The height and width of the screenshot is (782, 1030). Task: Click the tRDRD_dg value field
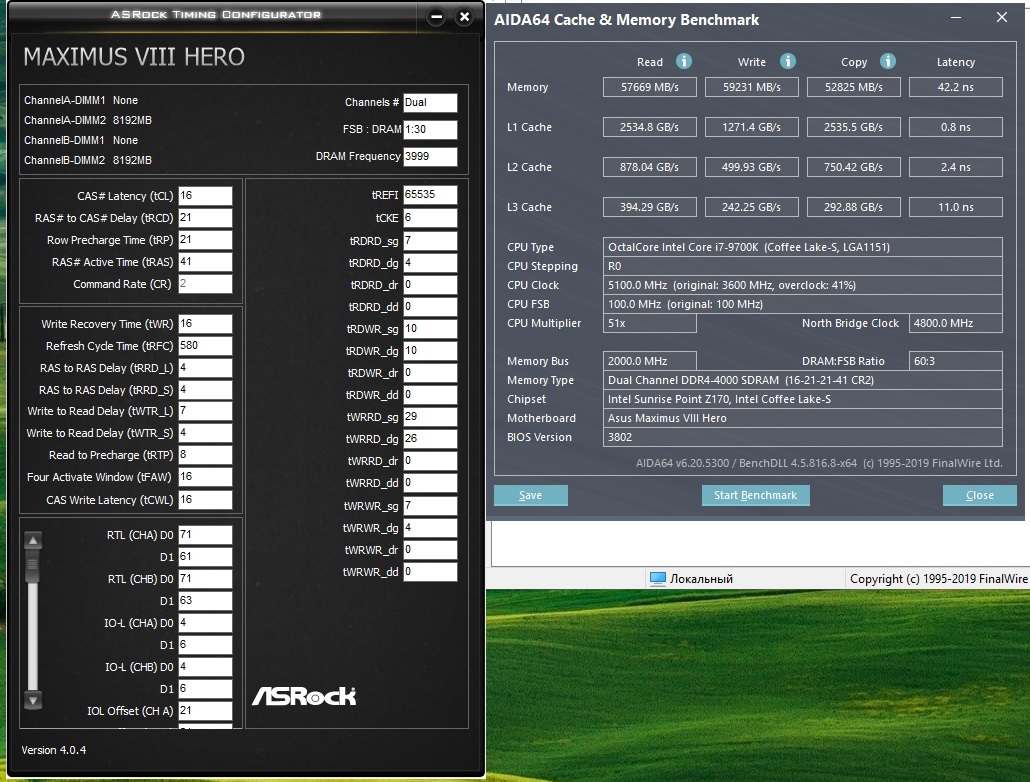[x=430, y=263]
